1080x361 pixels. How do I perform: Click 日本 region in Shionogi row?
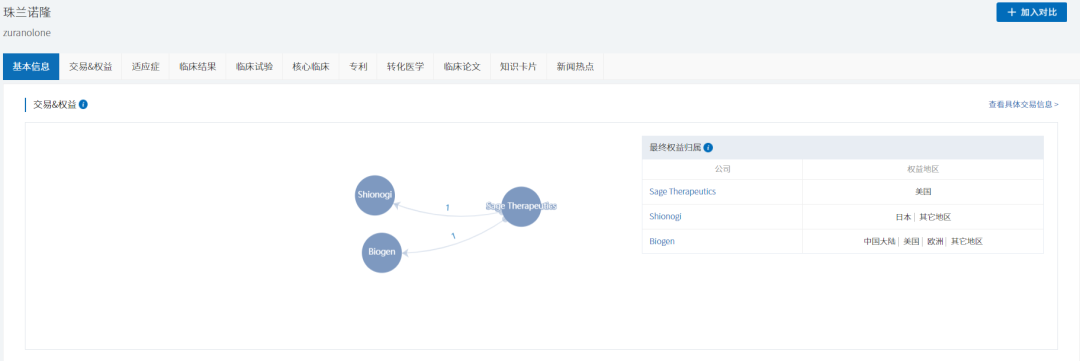coord(903,217)
